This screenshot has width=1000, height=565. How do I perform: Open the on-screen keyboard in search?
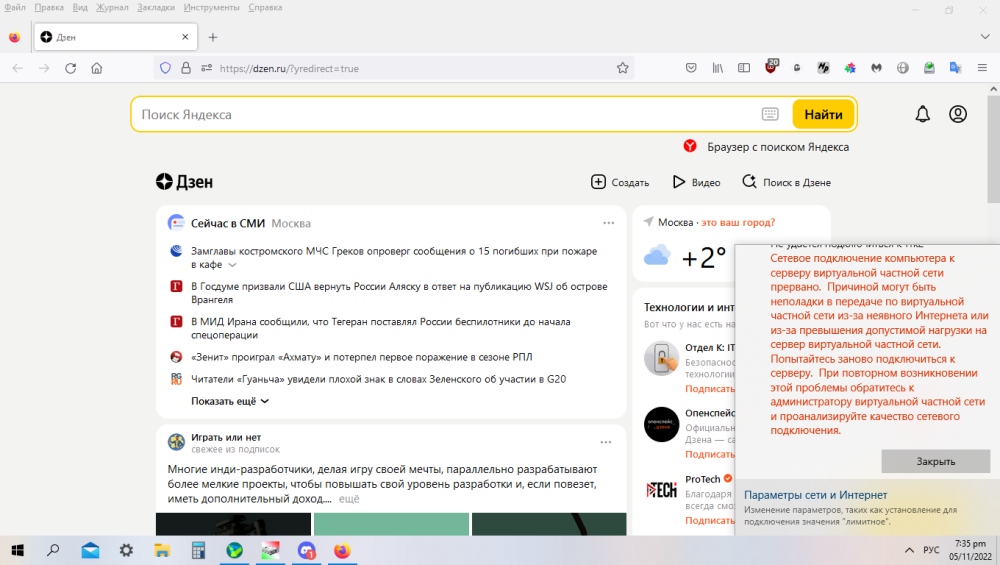pos(770,114)
